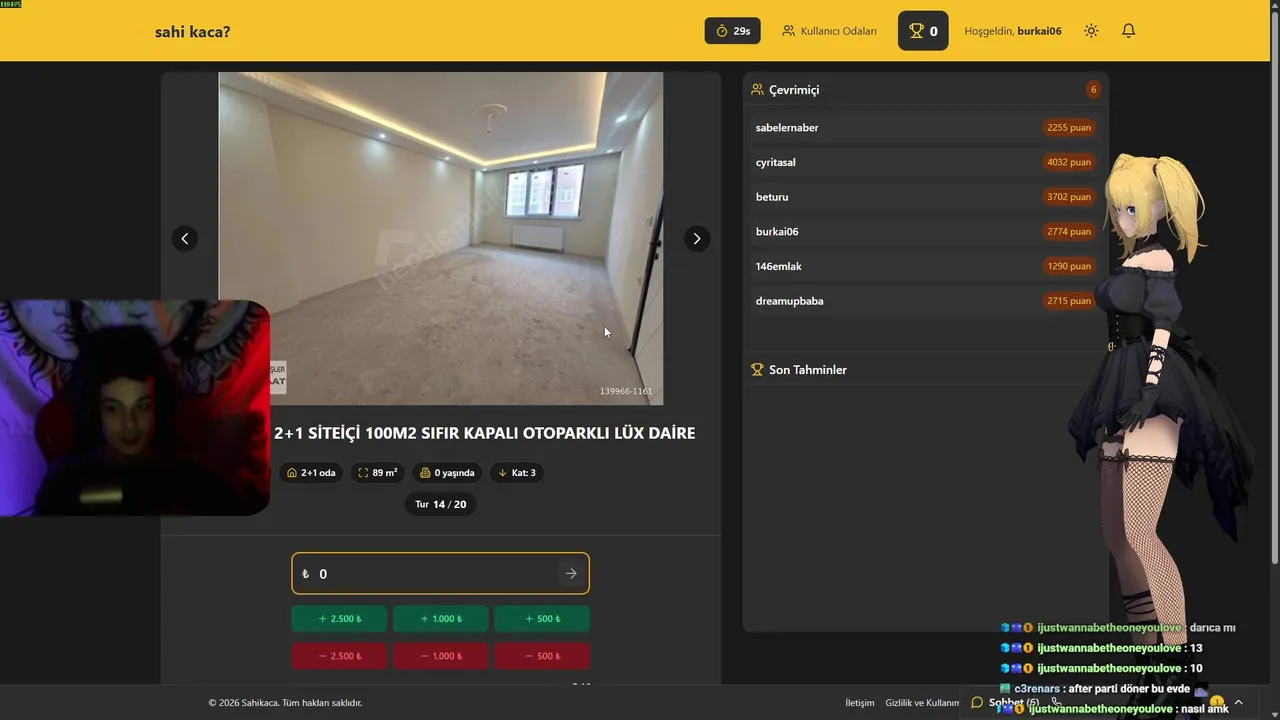Submit guess with the arrow button
Image resolution: width=1280 pixels, height=720 pixels.
pyautogui.click(x=571, y=574)
